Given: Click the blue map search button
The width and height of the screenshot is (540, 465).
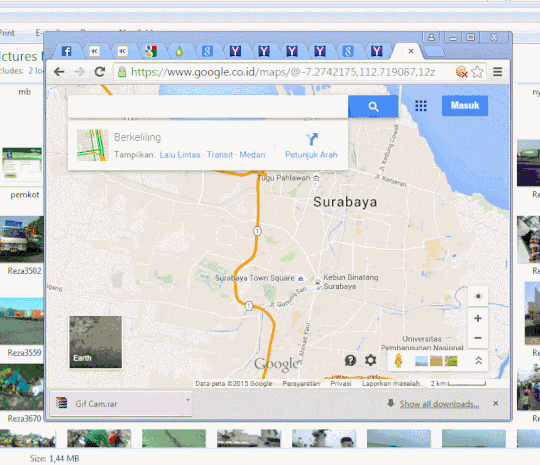Looking at the screenshot, I should pyautogui.click(x=373, y=106).
